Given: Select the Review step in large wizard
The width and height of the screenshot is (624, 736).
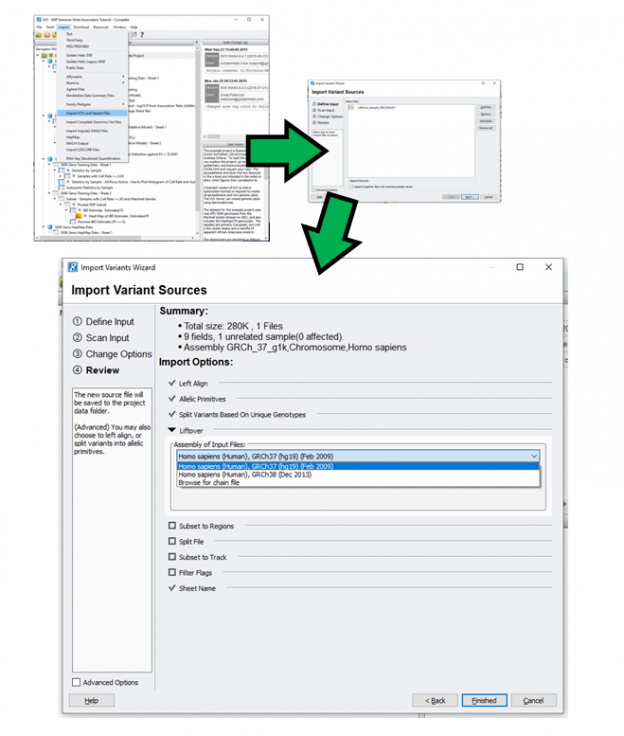Looking at the screenshot, I should [x=96, y=370].
